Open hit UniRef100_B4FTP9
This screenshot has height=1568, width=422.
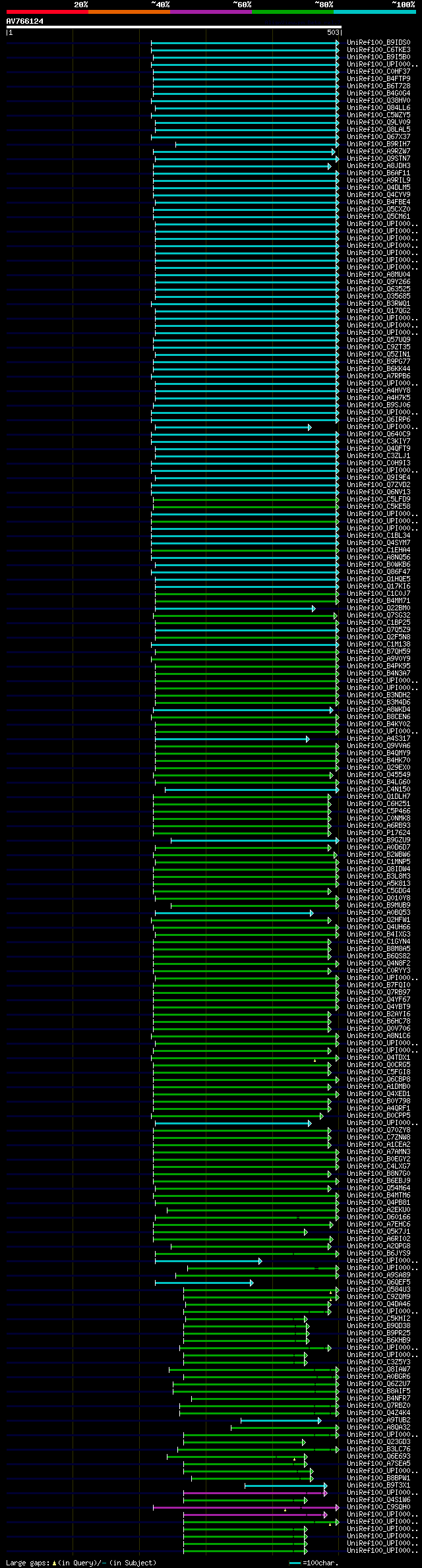[x=378, y=78]
